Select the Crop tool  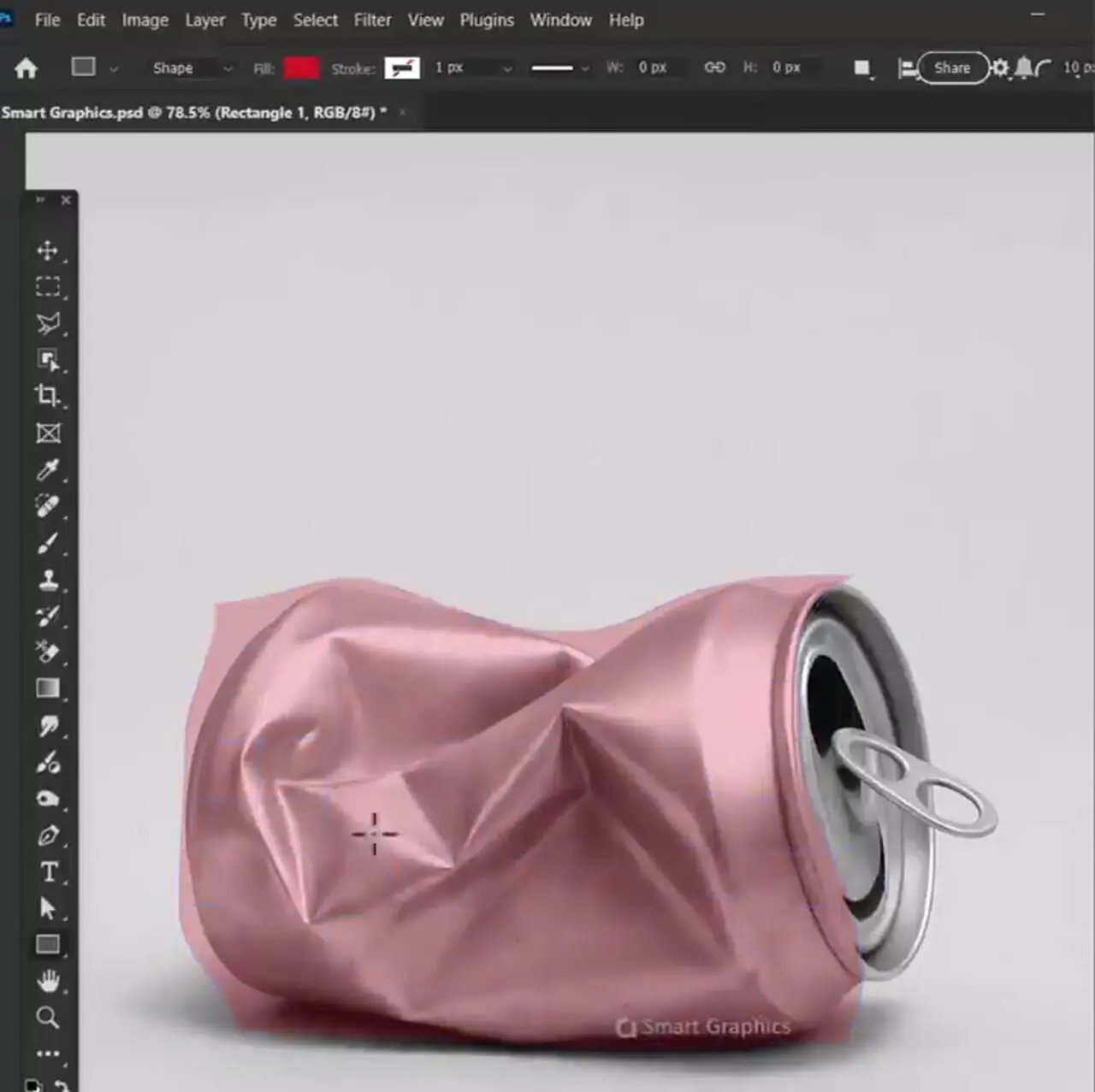click(x=48, y=396)
